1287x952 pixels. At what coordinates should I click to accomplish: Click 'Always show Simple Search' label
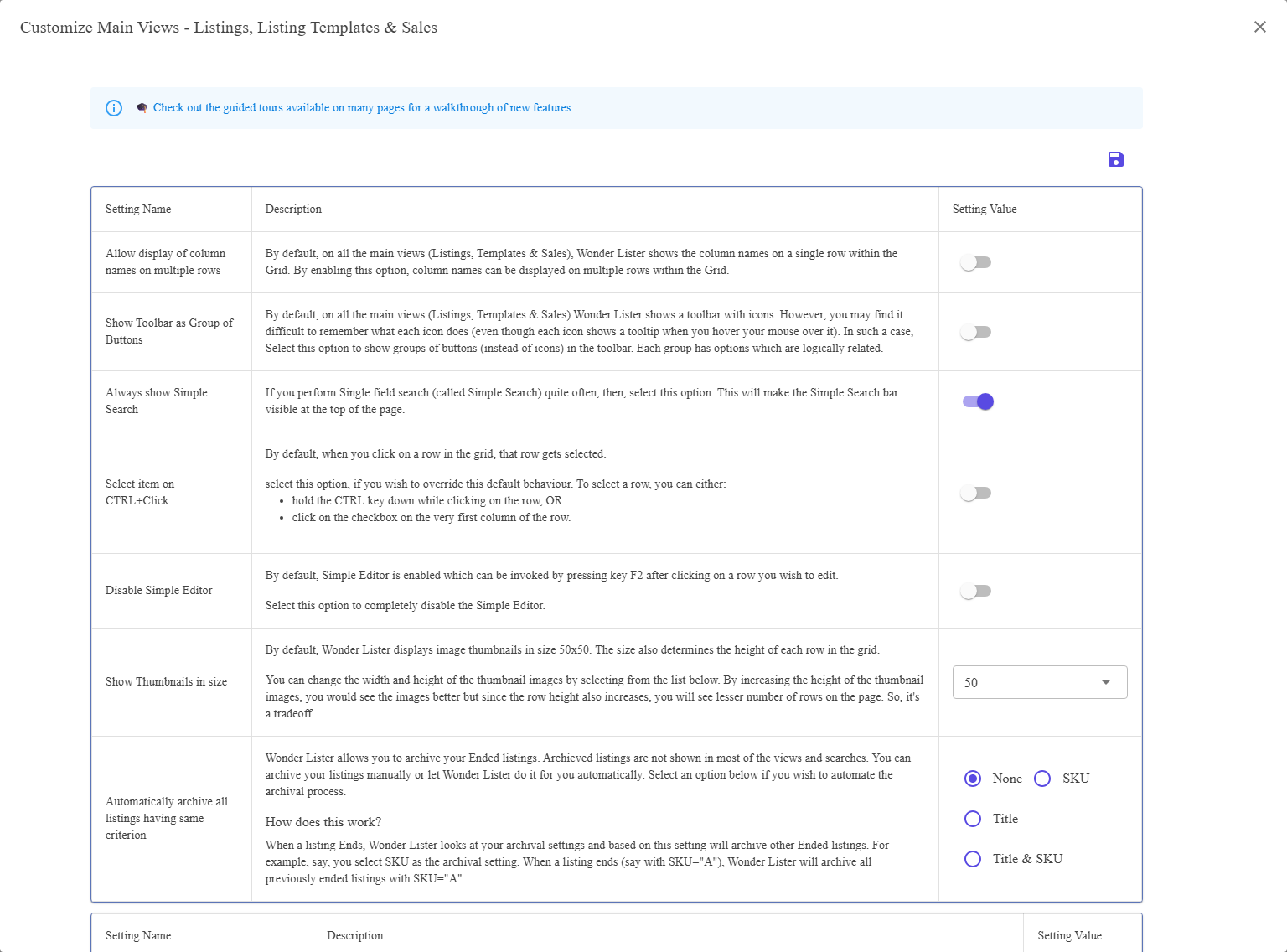157,401
